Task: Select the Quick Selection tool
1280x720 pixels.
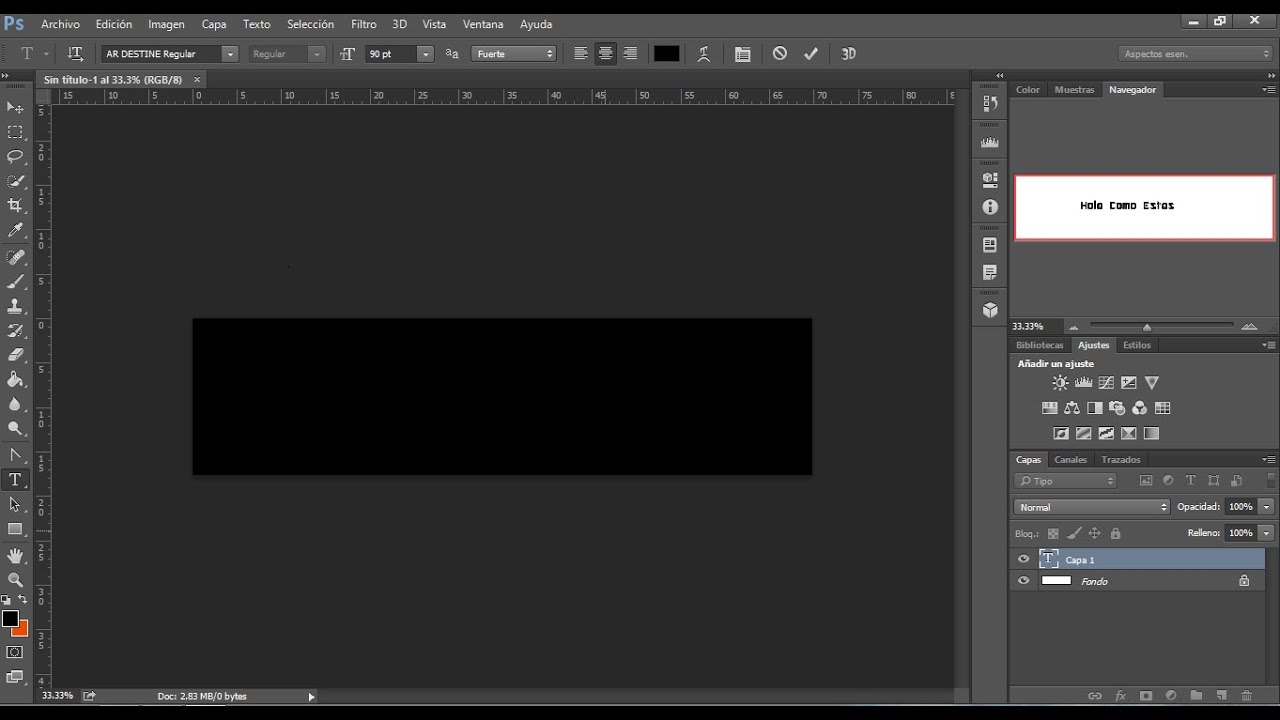Action: (15, 181)
